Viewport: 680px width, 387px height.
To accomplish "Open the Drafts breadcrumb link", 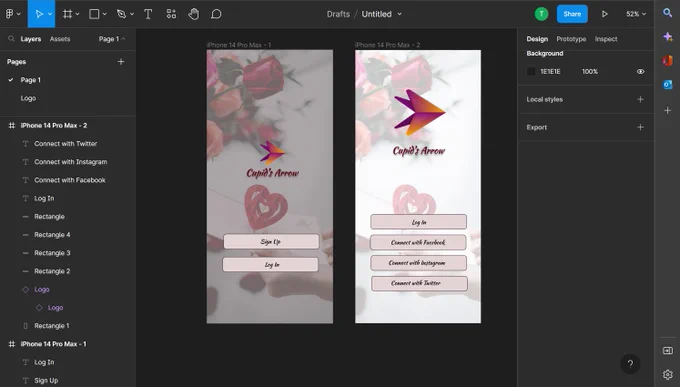I will coord(338,14).
